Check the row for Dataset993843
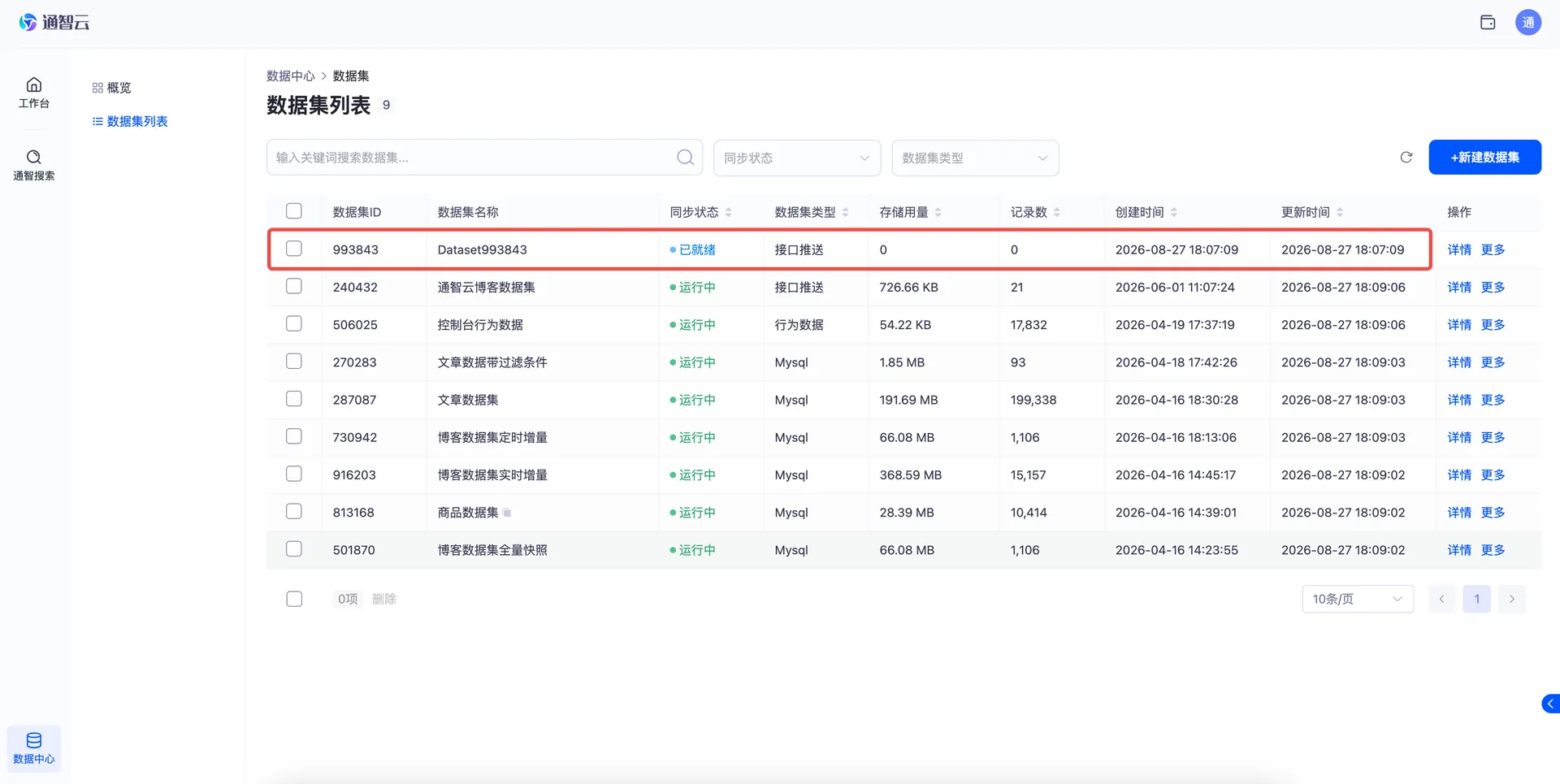This screenshot has height=784, width=1560. point(294,249)
